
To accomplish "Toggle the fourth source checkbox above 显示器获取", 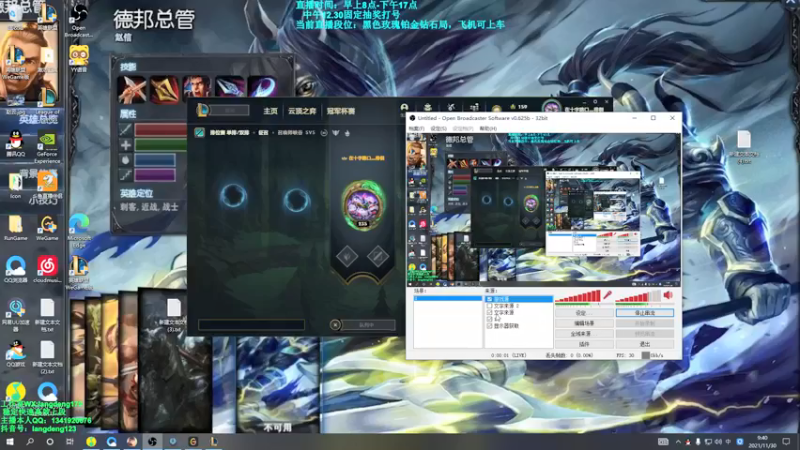I will 490,319.
